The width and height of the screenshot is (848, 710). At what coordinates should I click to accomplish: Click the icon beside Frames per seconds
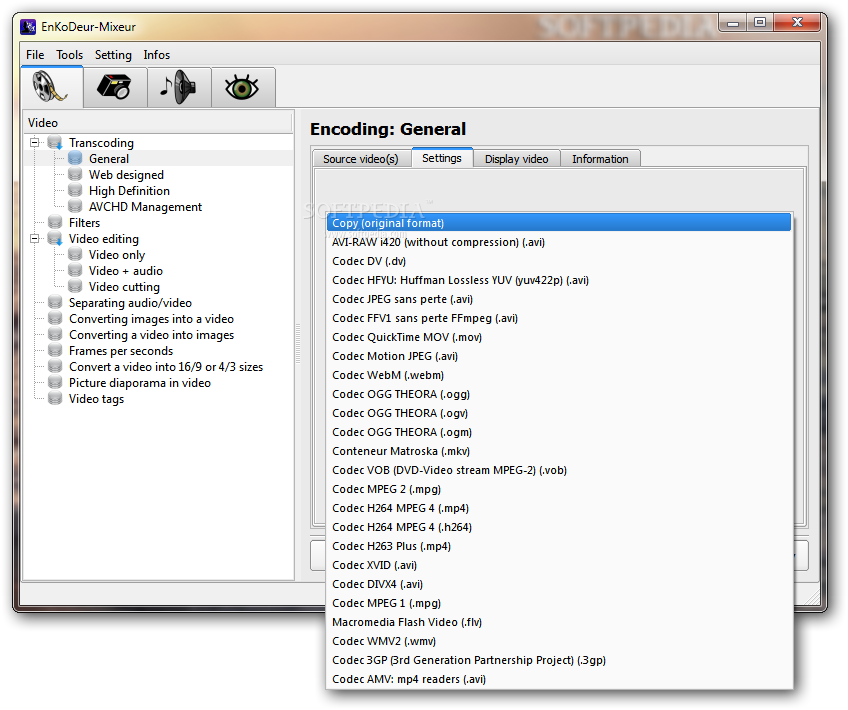(x=55, y=350)
